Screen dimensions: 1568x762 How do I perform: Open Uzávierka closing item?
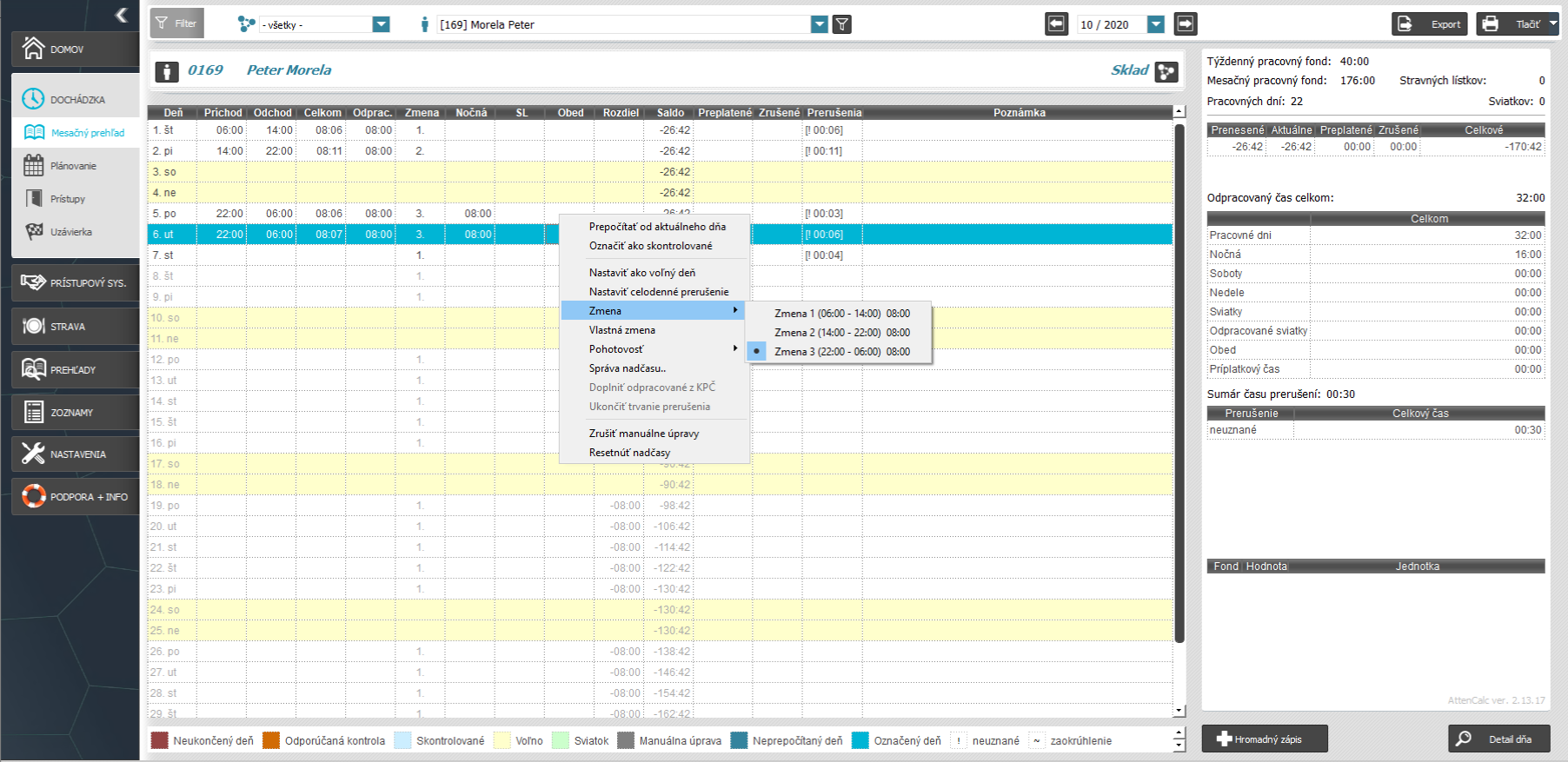[x=76, y=232]
